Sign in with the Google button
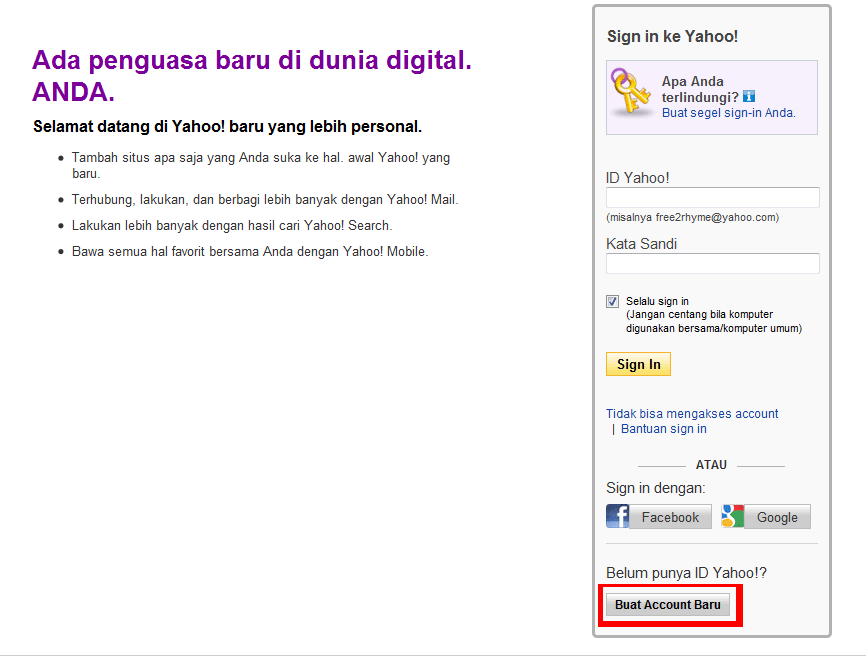 click(x=766, y=516)
